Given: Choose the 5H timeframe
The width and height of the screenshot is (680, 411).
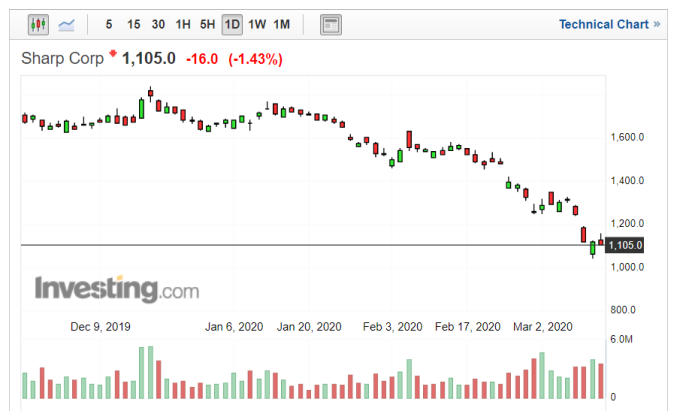Looking at the screenshot, I should coord(207,25).
